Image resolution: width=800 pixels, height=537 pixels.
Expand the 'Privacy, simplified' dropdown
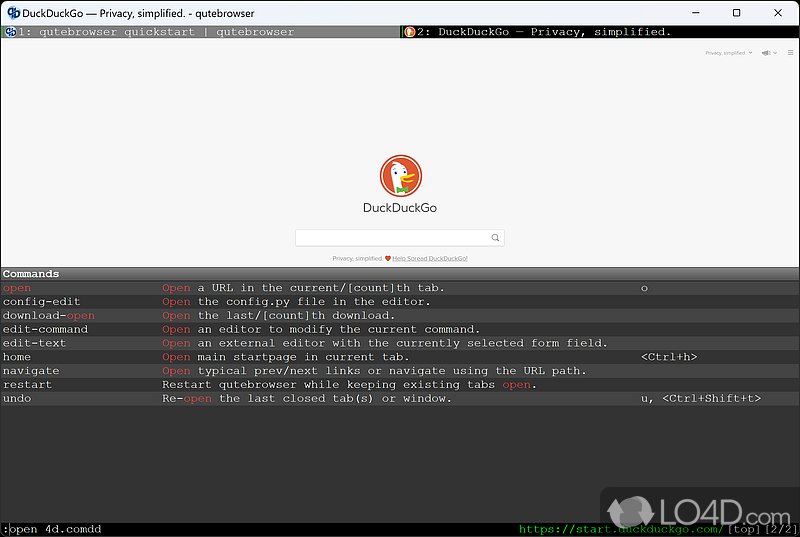click(x=729, y=53)
